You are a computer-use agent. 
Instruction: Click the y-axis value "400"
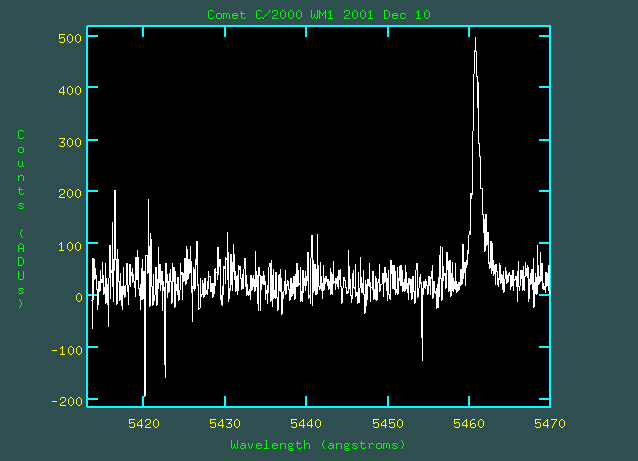[70, 90]
